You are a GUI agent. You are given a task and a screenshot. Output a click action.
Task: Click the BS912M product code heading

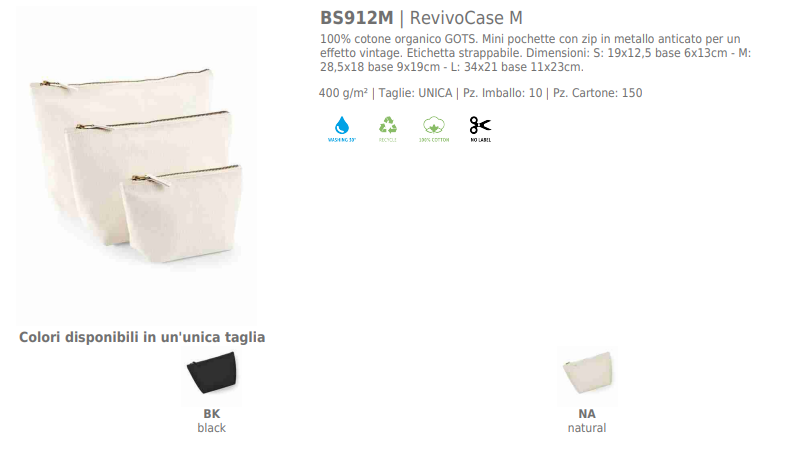357,18
